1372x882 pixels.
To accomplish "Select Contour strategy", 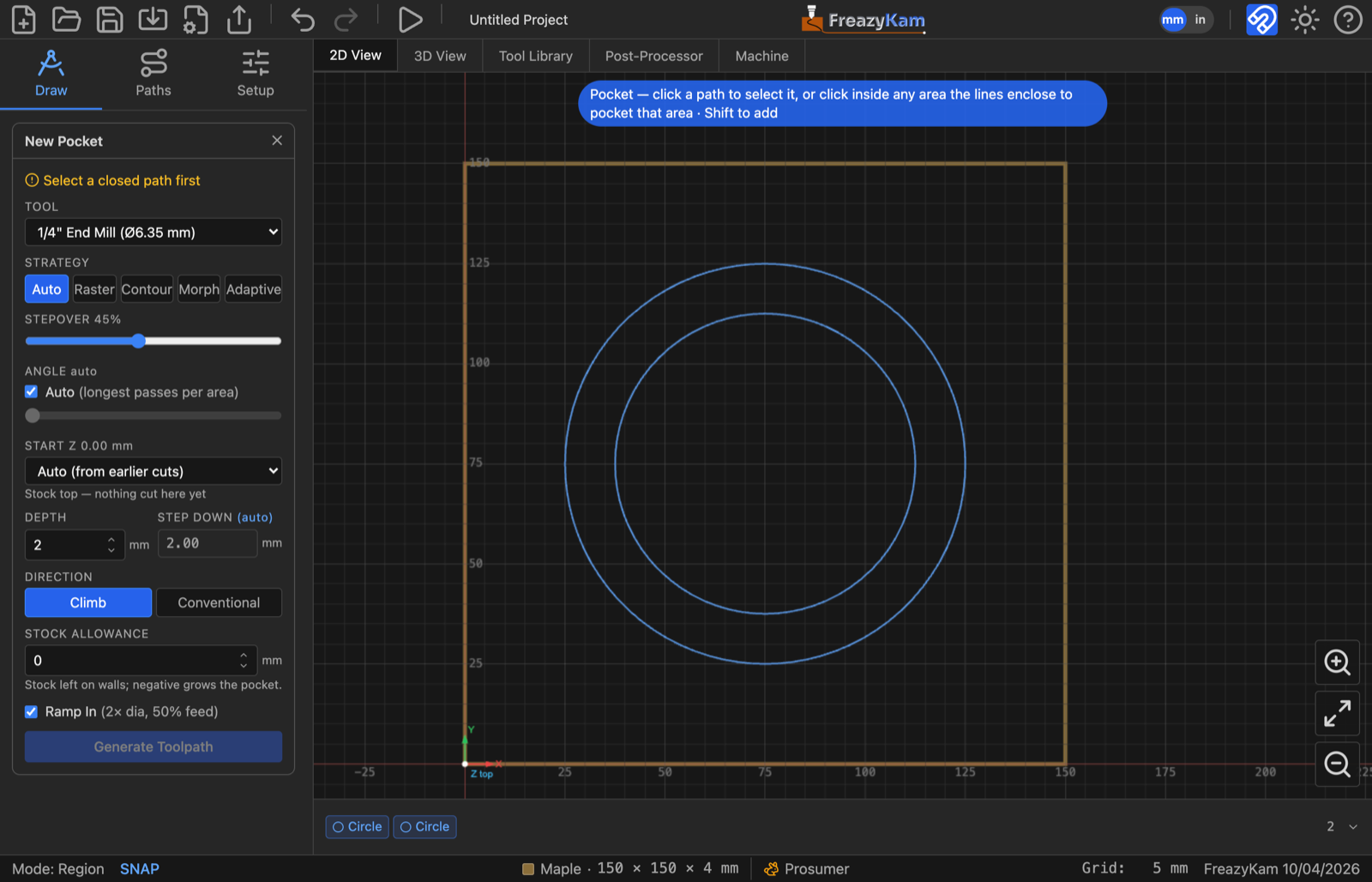I will (147, 289).
